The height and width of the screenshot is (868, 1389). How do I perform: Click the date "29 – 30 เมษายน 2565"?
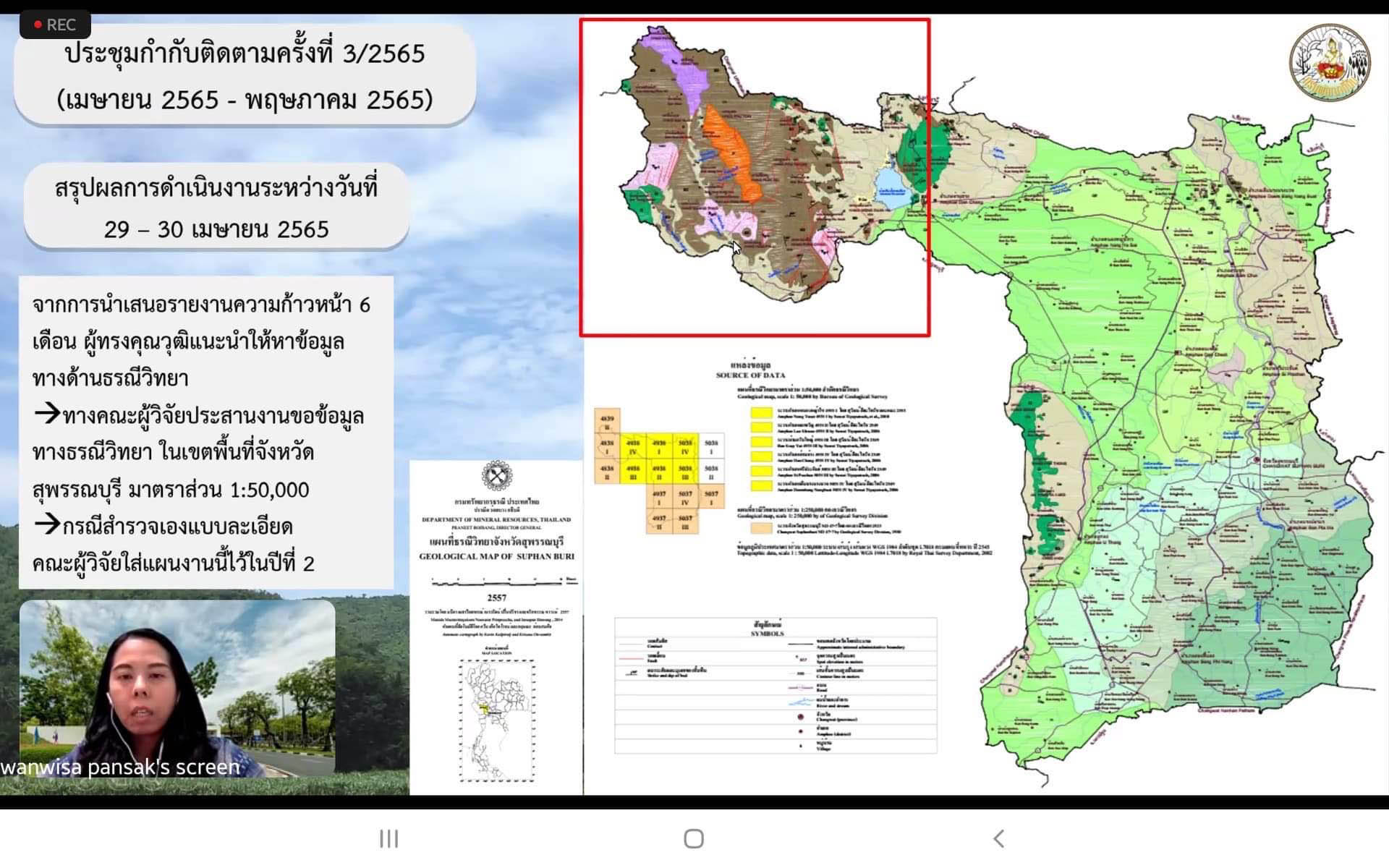pyautogui.click(x=216, y=229)
